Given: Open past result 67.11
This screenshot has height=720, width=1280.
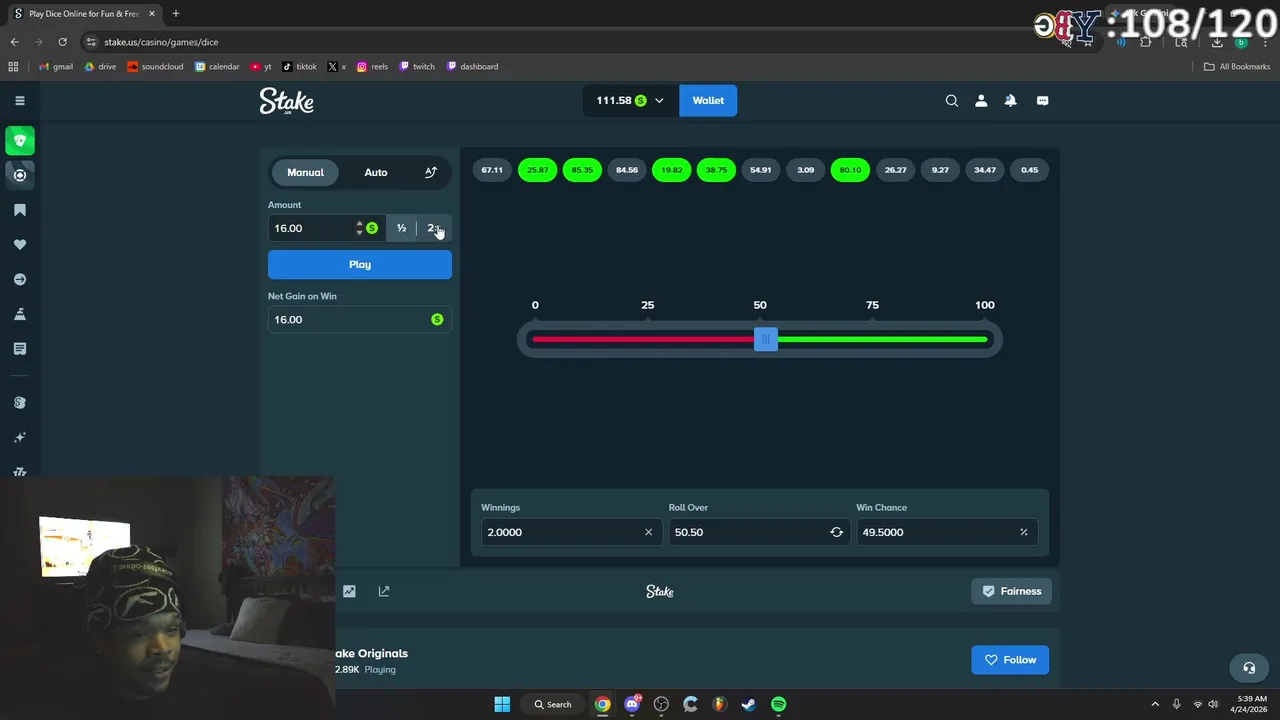Looking at the screenshot, I should (492, 170).
